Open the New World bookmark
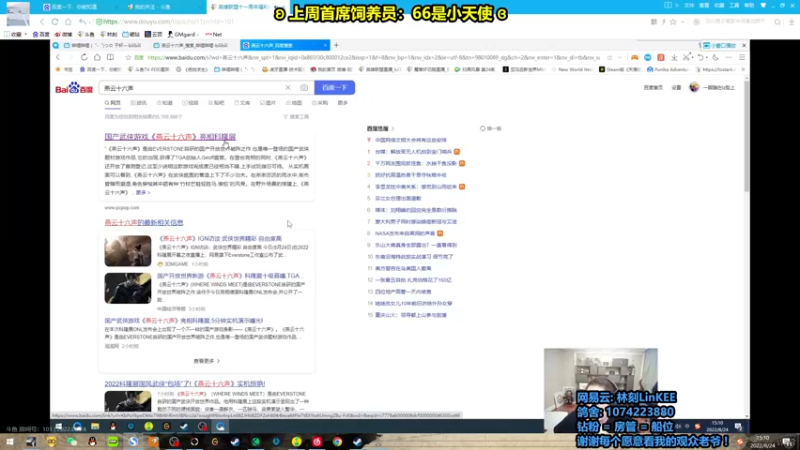800x450 pixels. point(572,69)
